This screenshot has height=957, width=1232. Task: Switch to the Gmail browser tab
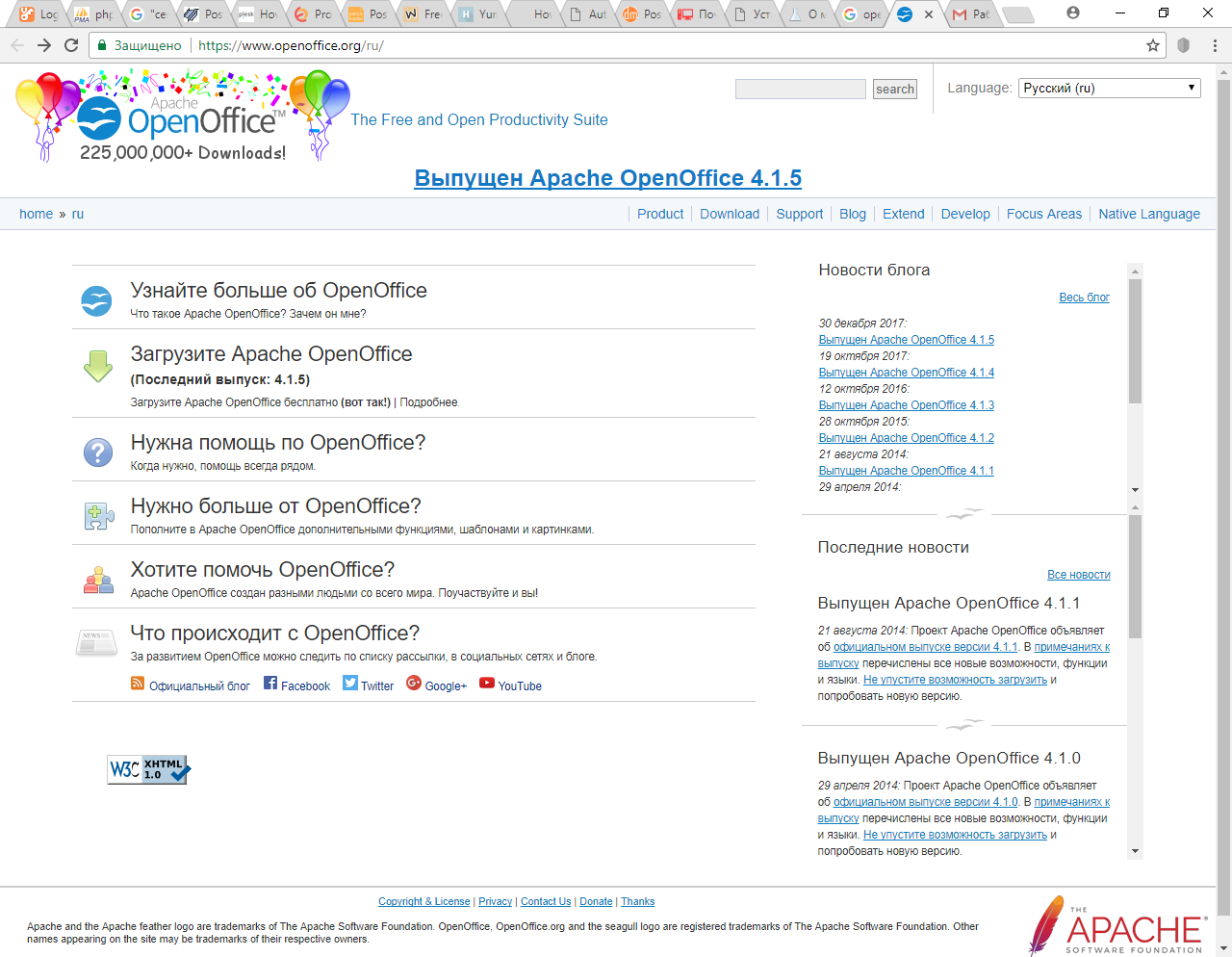970,14
